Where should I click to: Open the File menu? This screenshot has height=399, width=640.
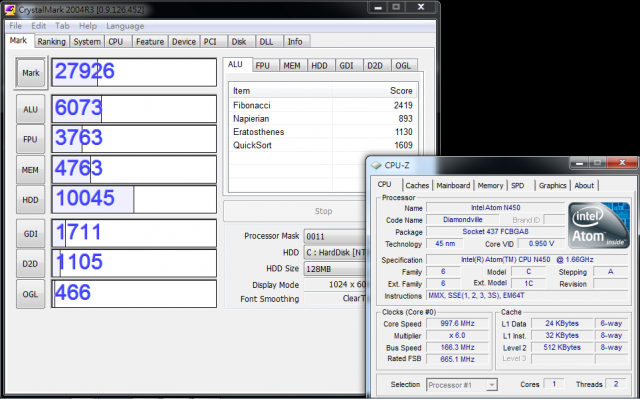[16, 26]
